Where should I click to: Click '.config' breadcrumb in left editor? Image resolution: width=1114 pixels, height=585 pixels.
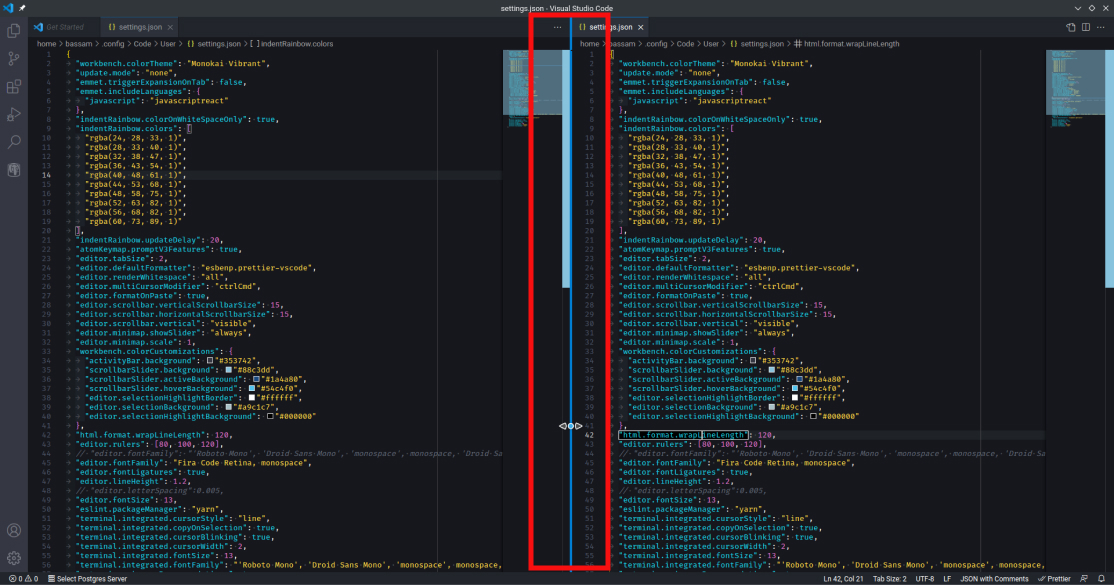tap(113, 44)
